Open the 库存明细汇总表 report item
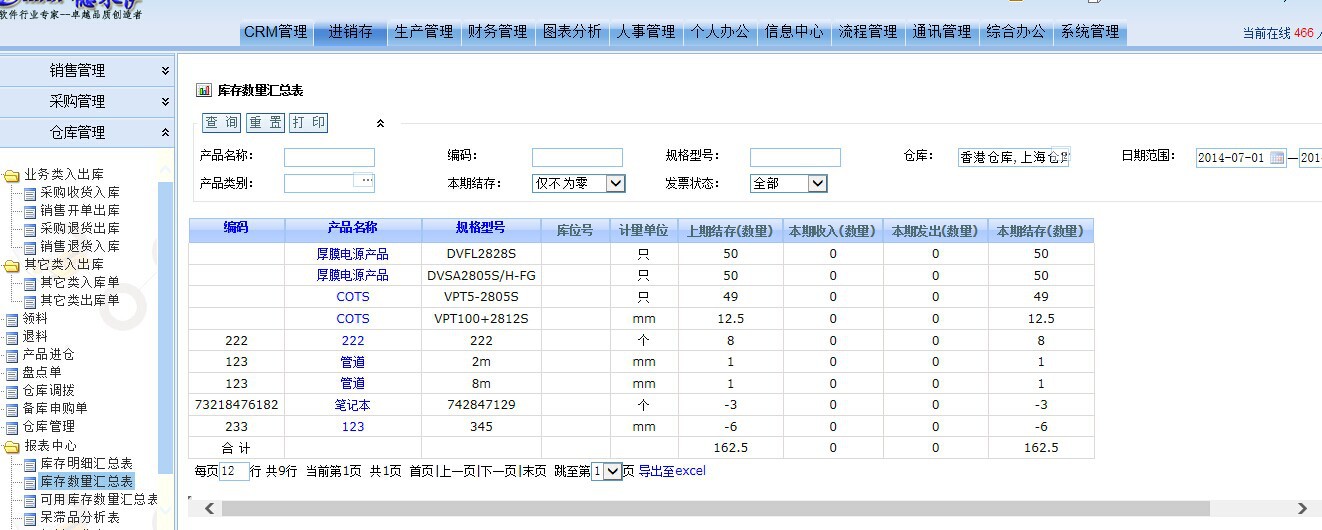The height and width of the screenshot is (530, 1322). coord(86,464)
